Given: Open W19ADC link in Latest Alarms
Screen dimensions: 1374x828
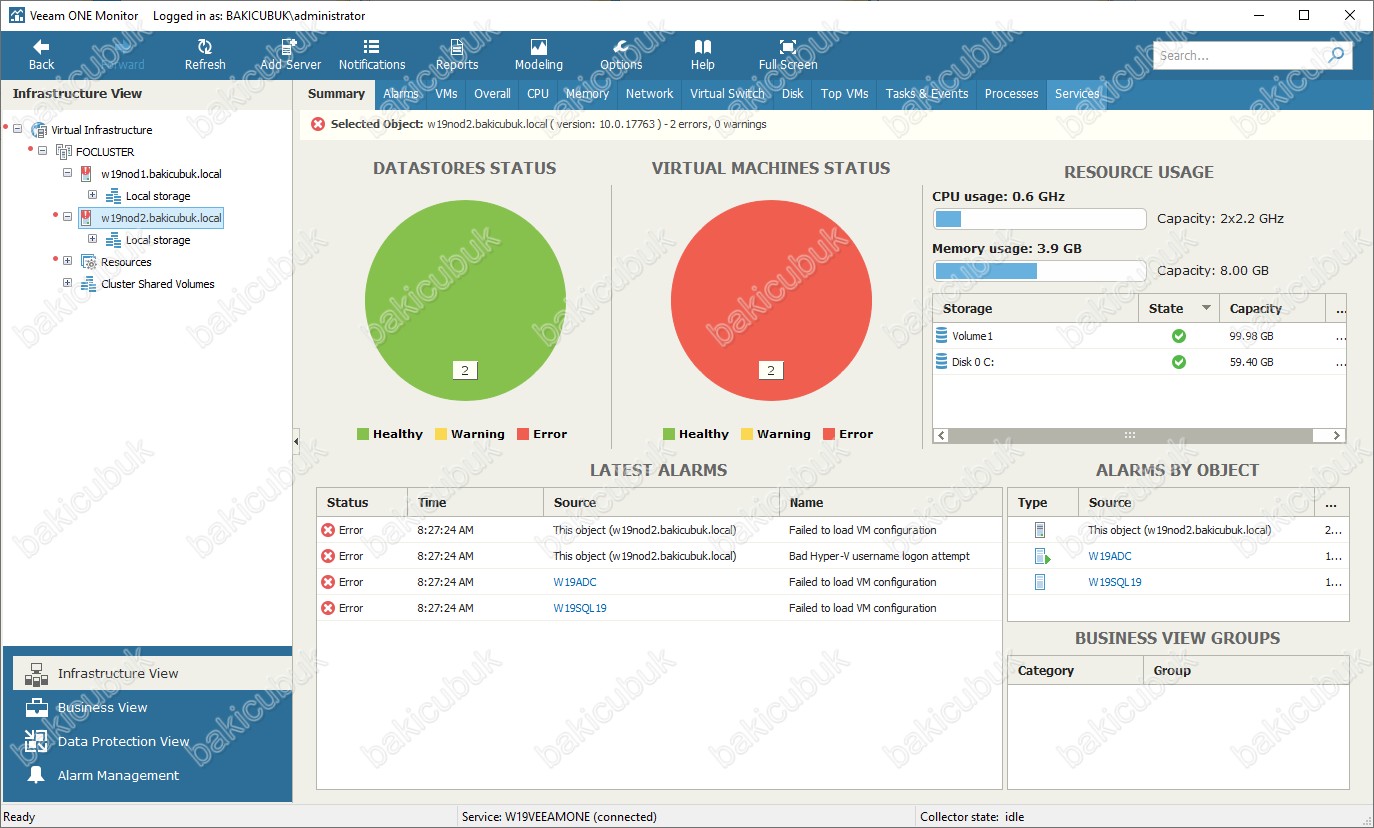Looking at the screenshot, I should [x=574, y=582].
